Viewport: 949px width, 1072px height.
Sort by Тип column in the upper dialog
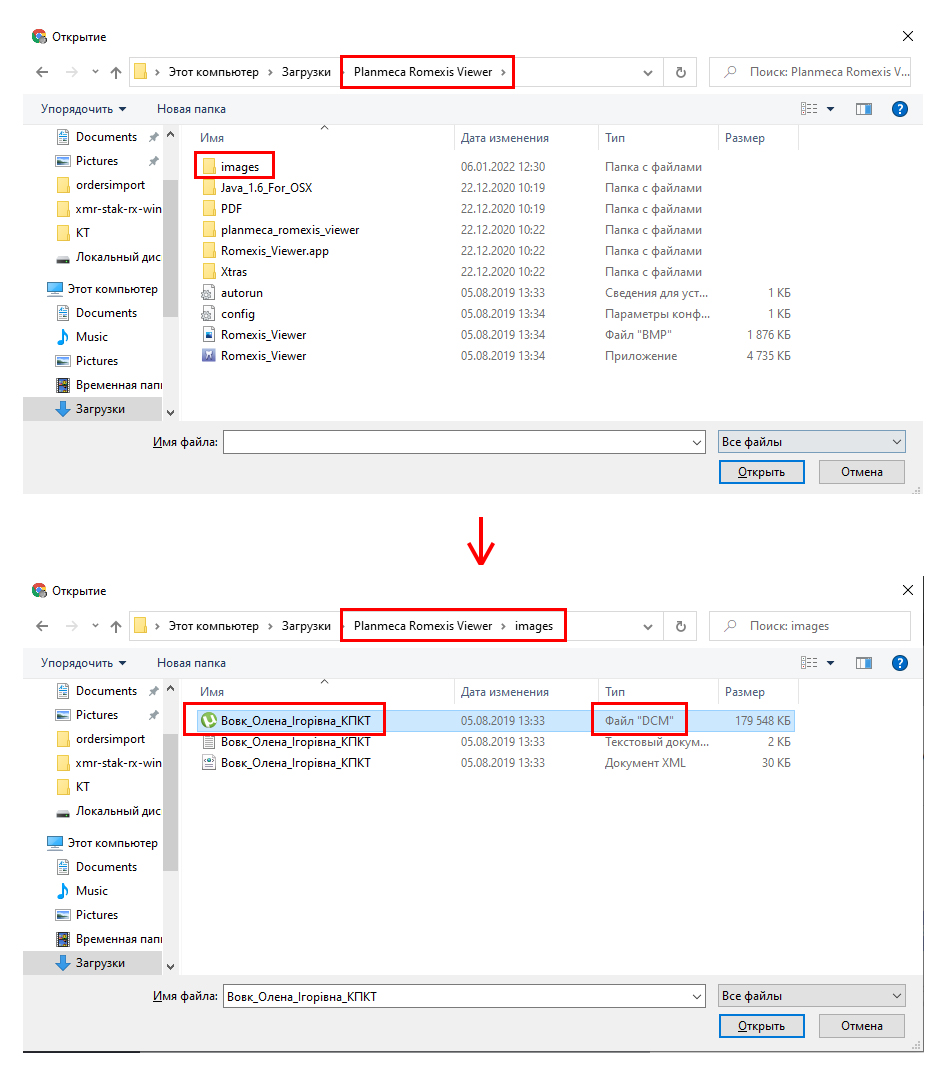point(615,138)
